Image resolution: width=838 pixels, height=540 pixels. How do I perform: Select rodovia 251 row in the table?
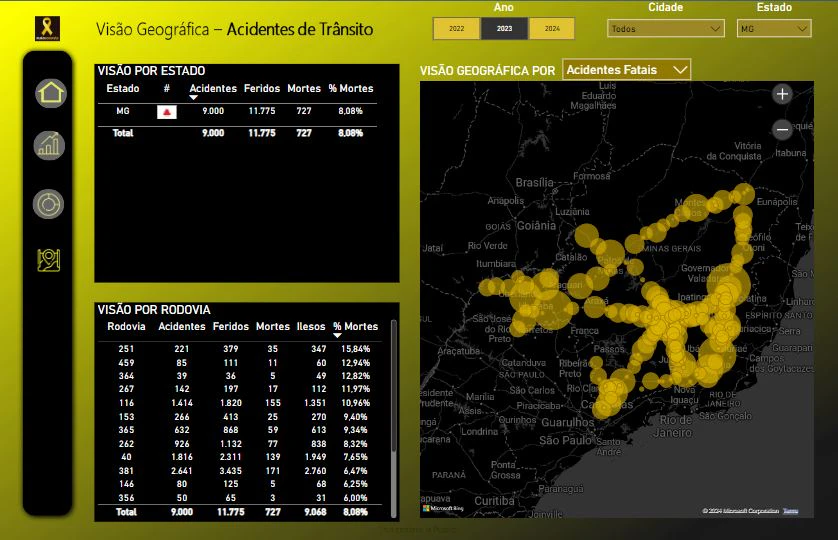(x=239, y=349)
